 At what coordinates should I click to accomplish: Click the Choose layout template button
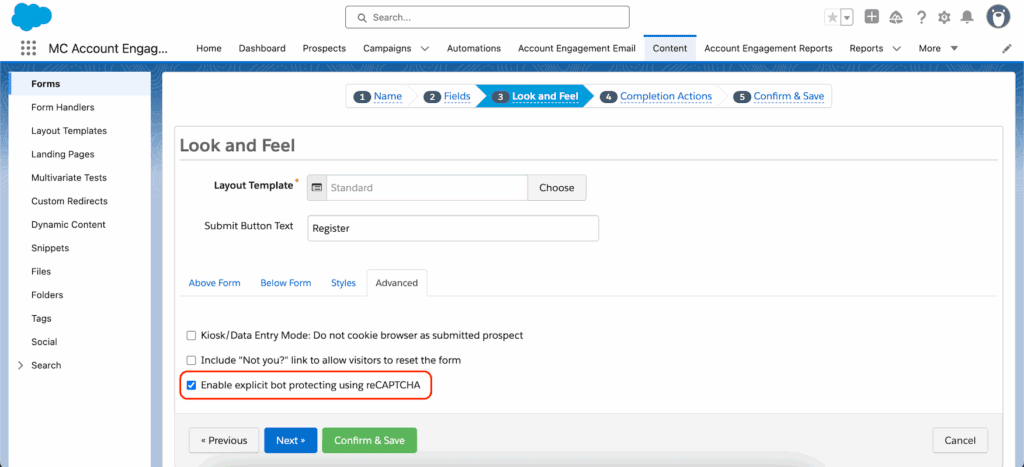[x=556, y=187]
